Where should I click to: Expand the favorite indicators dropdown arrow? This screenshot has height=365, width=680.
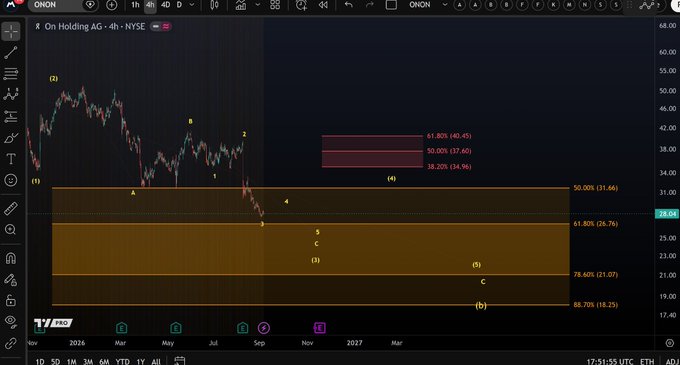258,5
